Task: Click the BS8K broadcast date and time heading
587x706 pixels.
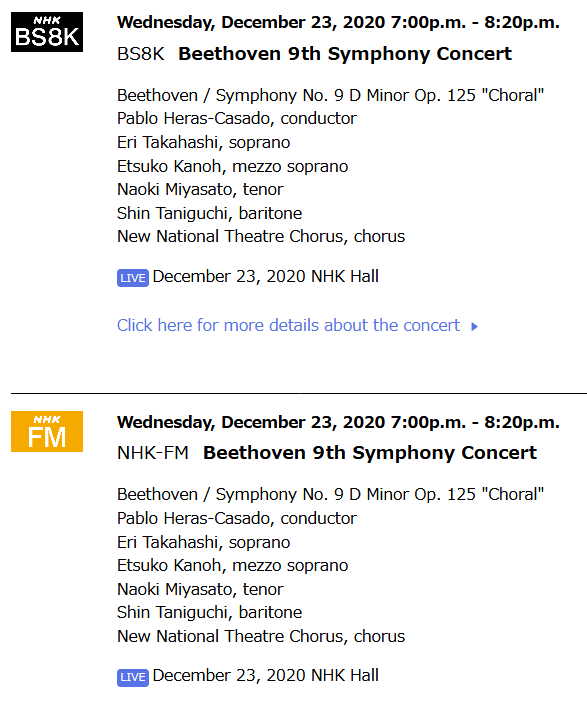Action: [x=339, y=22]
